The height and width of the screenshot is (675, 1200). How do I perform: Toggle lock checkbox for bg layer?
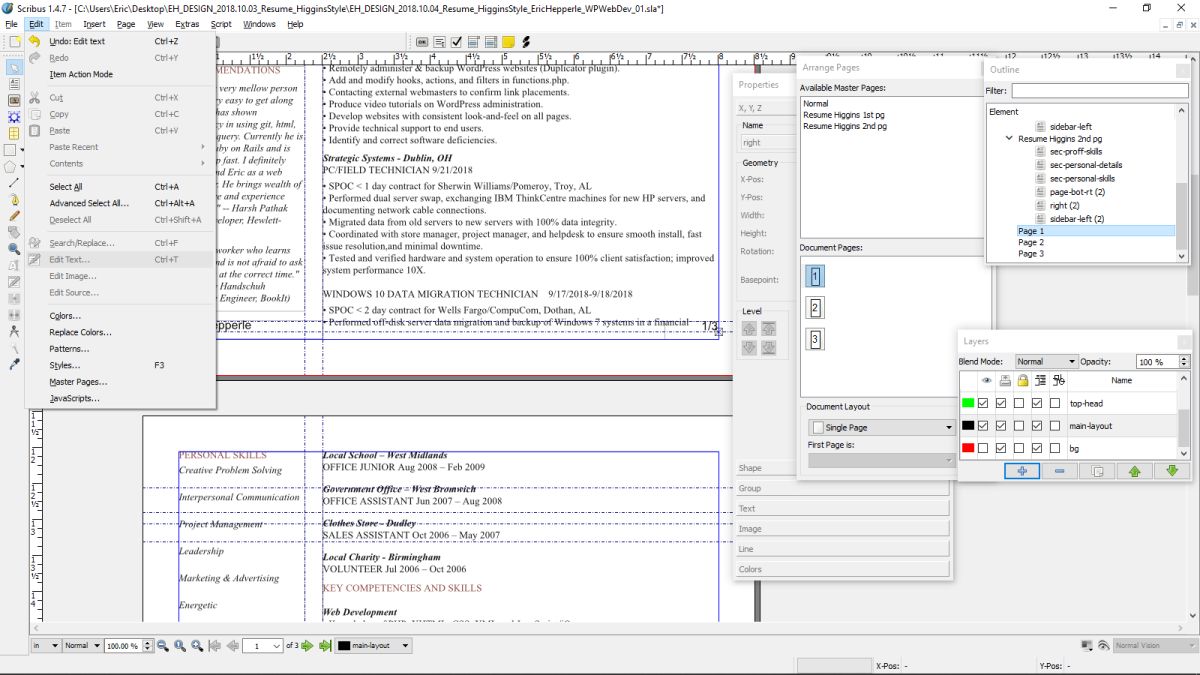[x=1020, y=448]
